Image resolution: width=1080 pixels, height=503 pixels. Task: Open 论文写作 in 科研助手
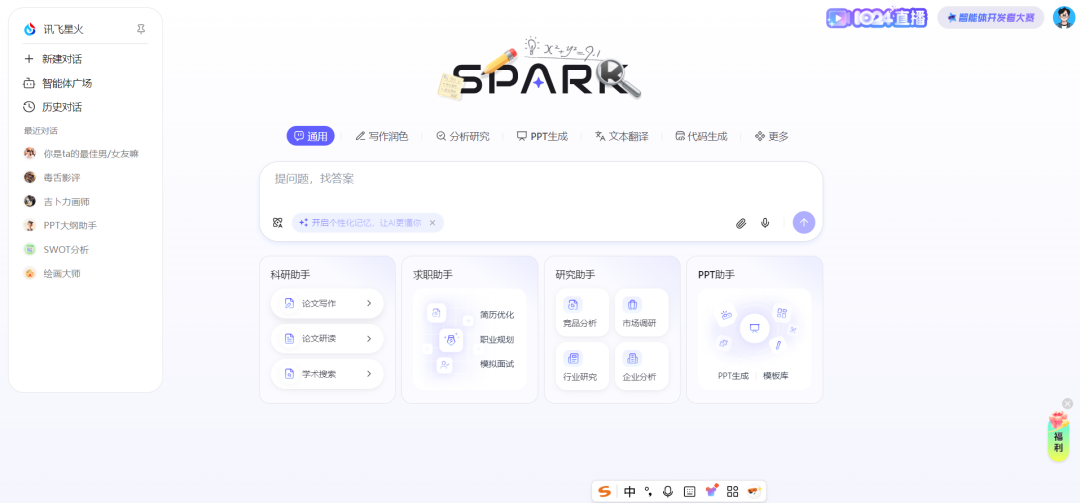(327, 303)
